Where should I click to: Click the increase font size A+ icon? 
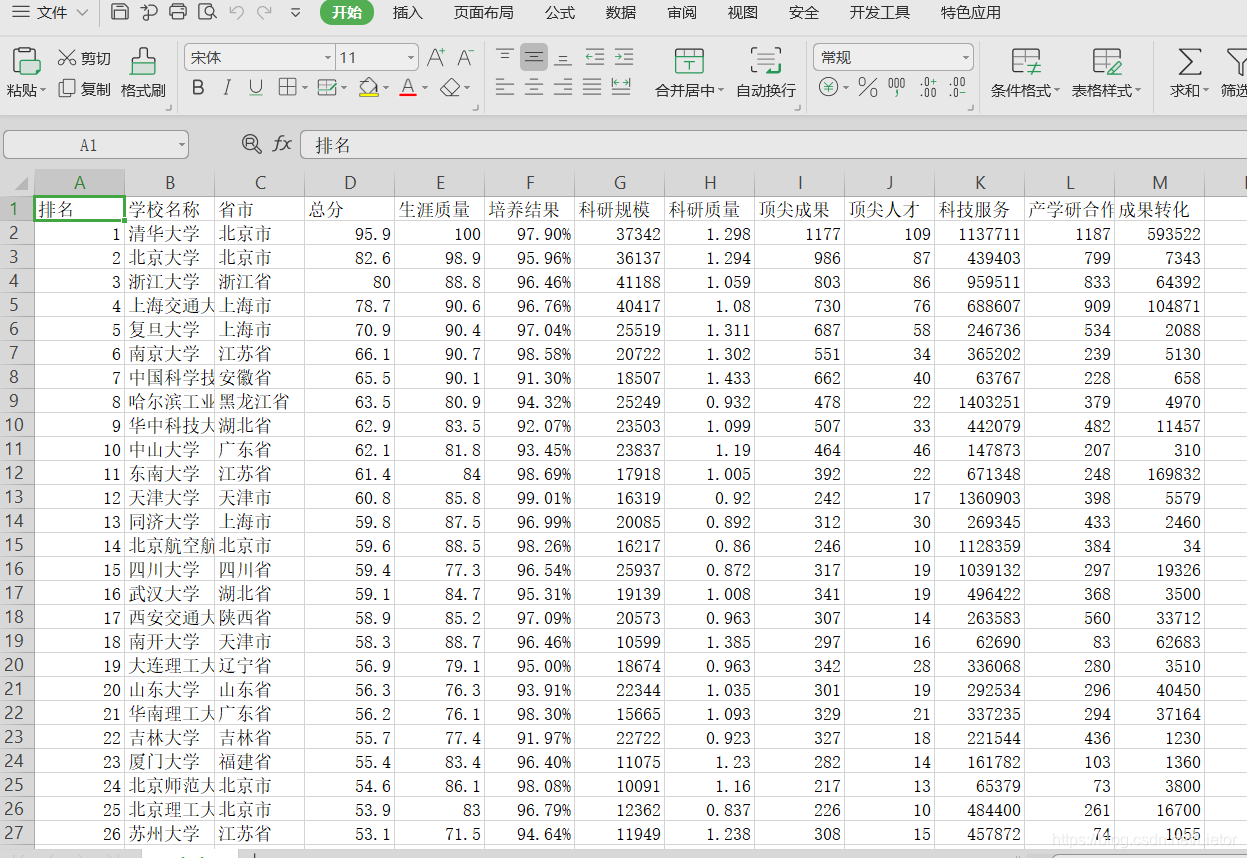coord(436,58)
